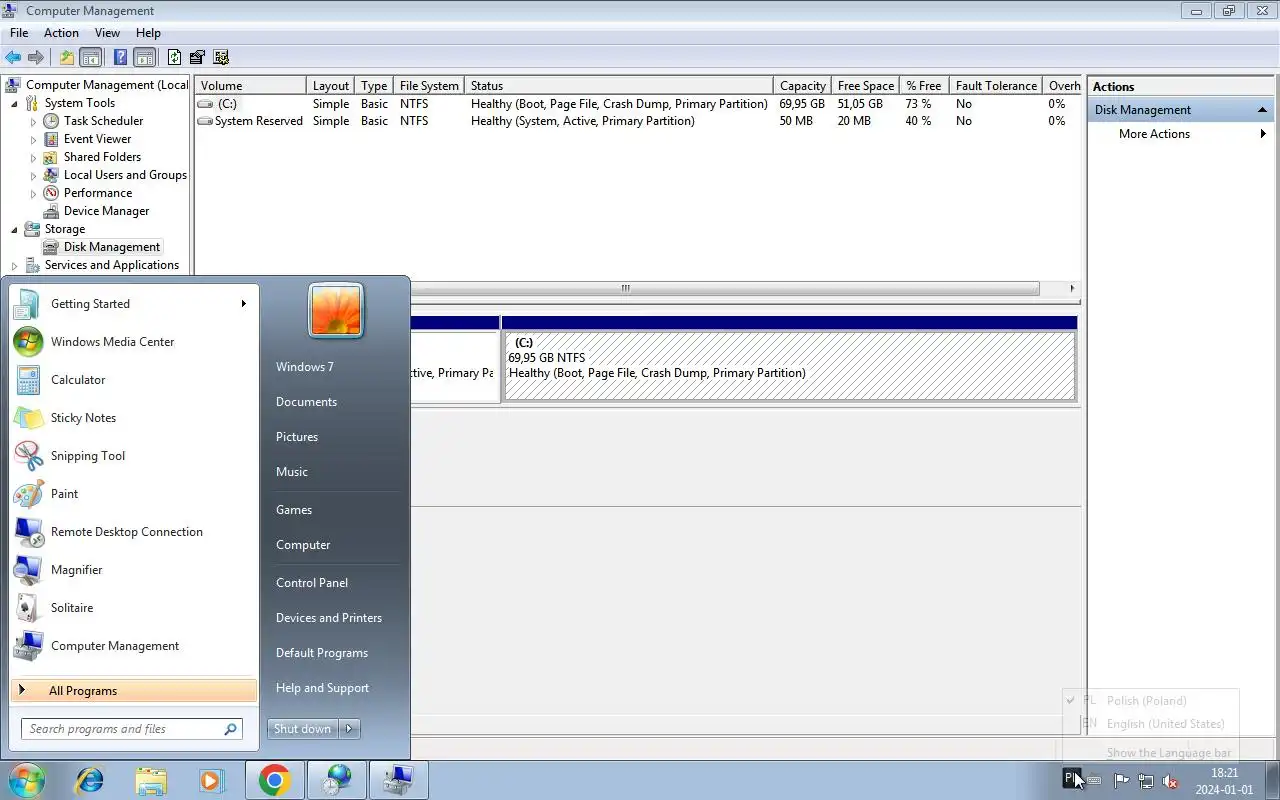Viewport: 1280px width, 800px height.
Task: Collapse the Storage tree node
Action: [15, 229]
